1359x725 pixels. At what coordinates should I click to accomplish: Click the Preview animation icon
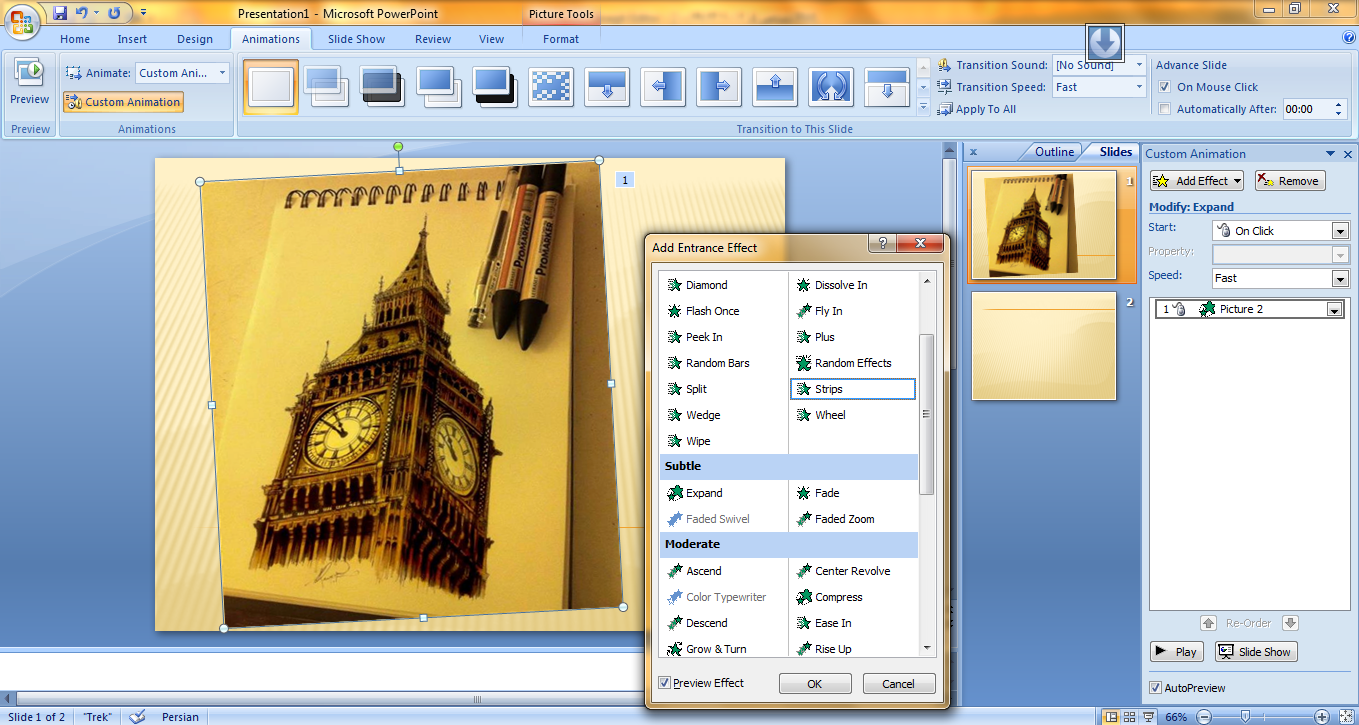coord(29,73)
